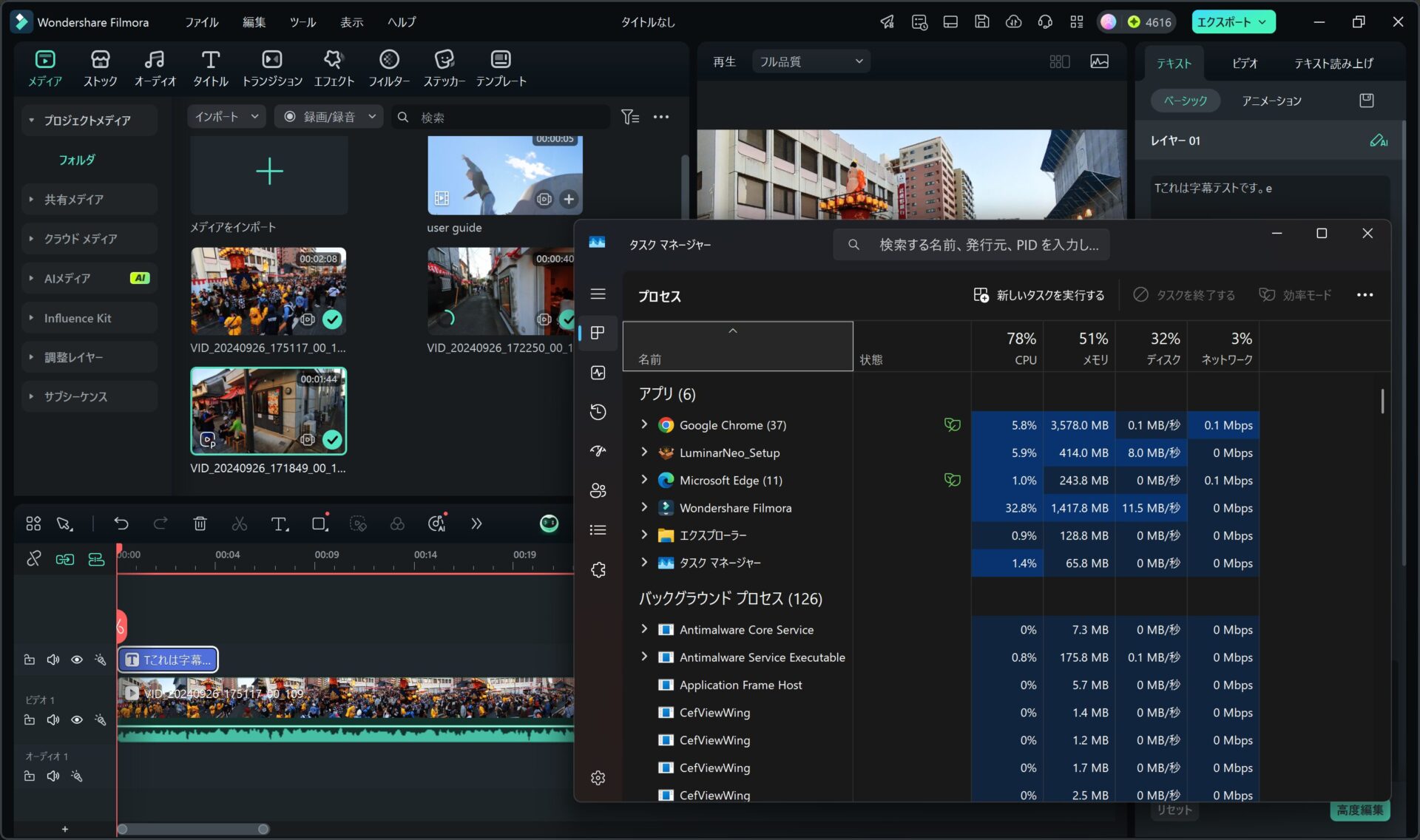1420x840 pixels.
Task: Click the snapshot image icon in preview toolbar
Action: 1099,61
